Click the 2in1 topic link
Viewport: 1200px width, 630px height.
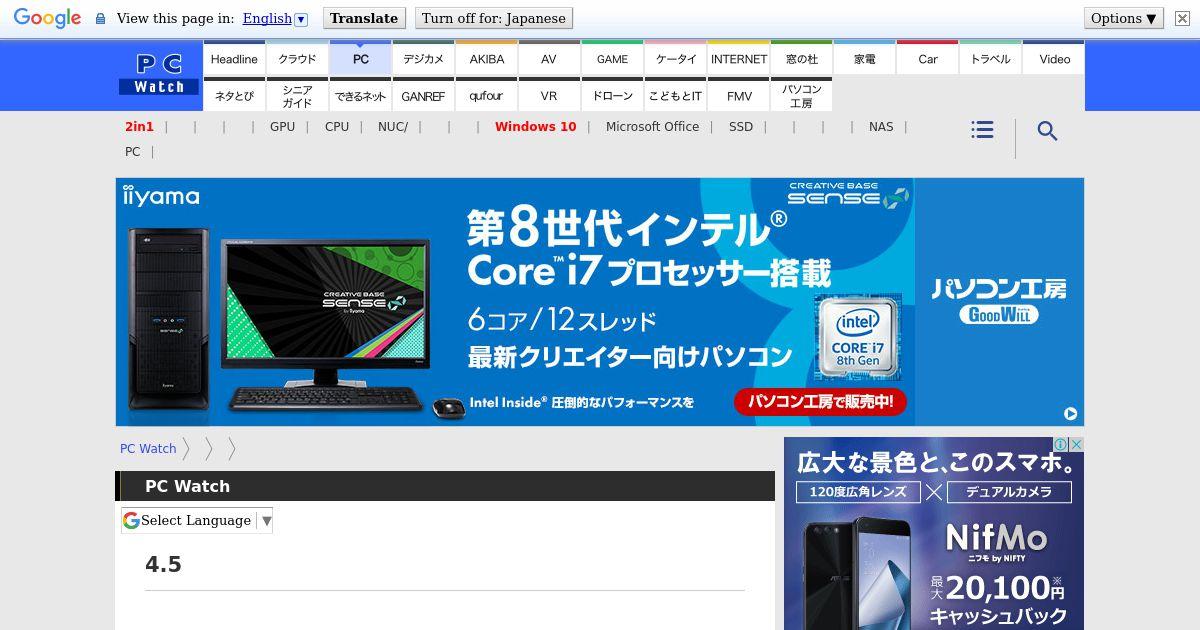pyautogui.click(x=139, y=126)
